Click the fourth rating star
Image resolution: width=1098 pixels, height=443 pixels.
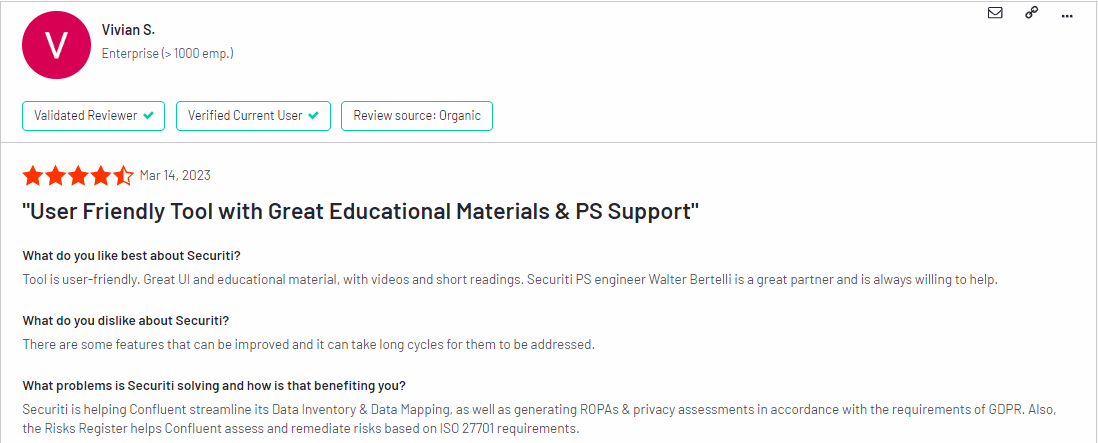click(100, 176)
